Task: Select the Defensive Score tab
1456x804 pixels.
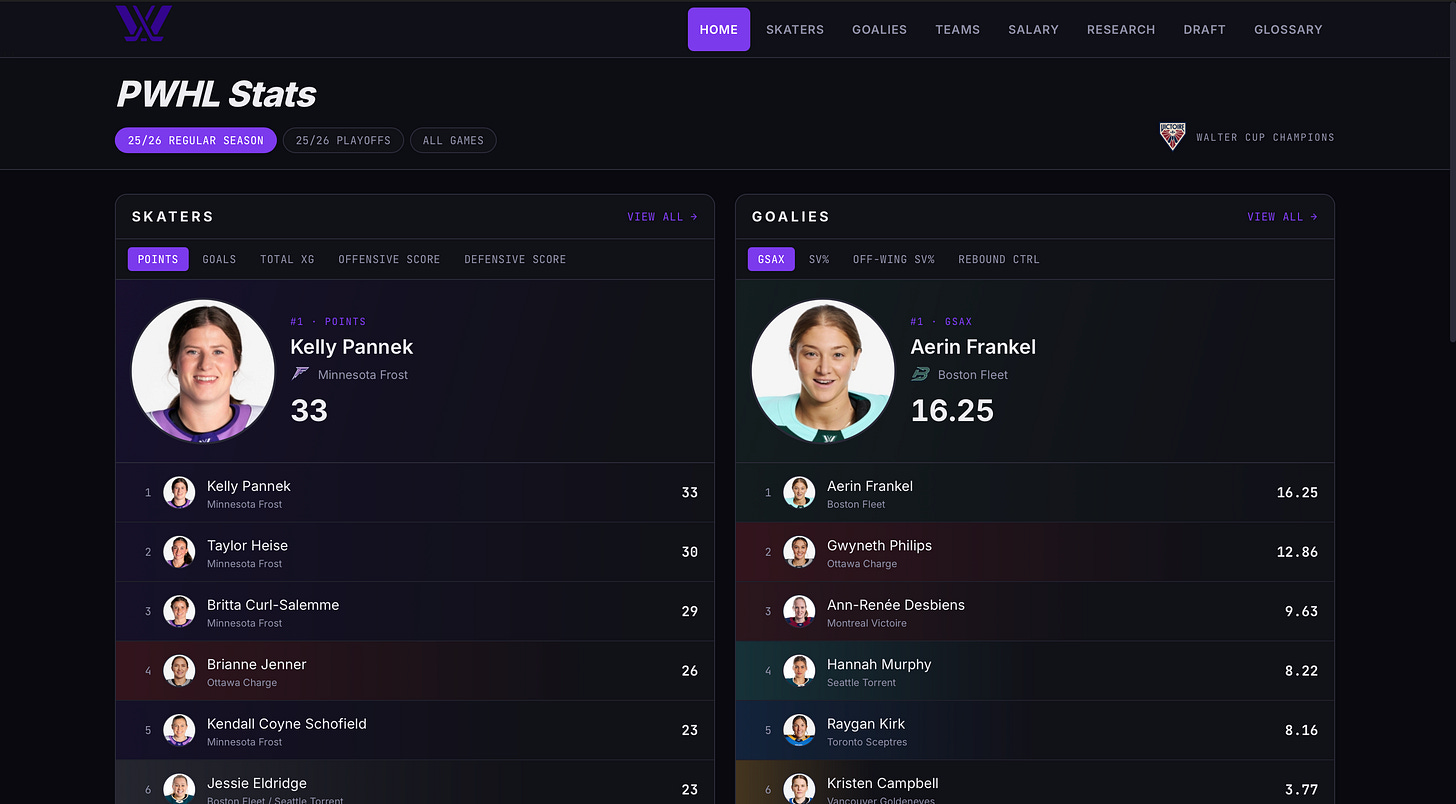Action: tap(515, 259)
